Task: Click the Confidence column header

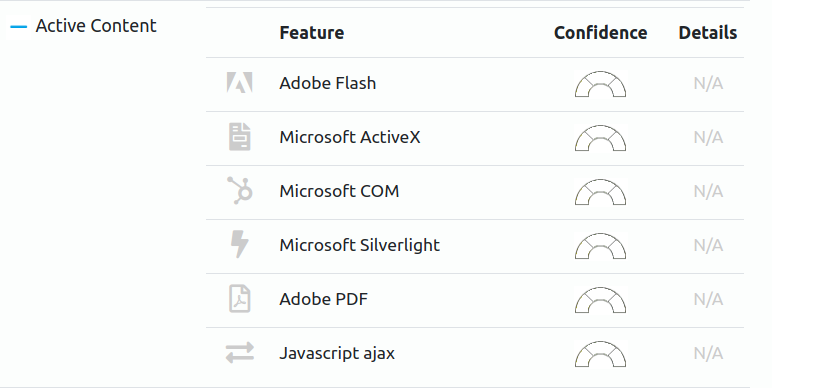Action: (601, 33)
